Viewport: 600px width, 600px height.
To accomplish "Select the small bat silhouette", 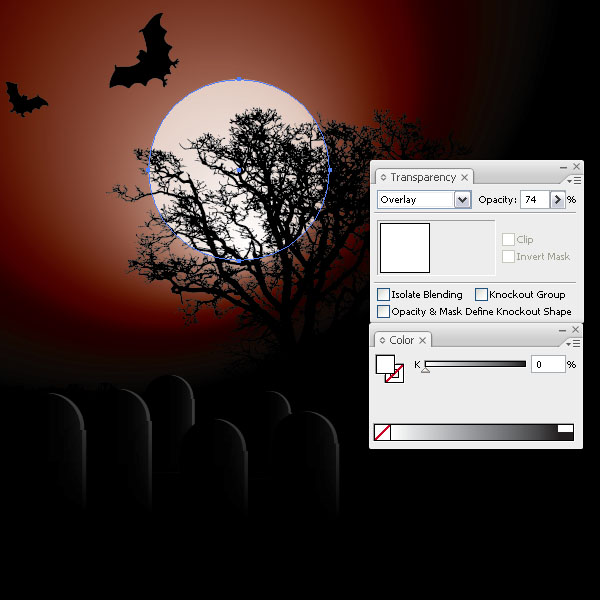I will 23,101.
